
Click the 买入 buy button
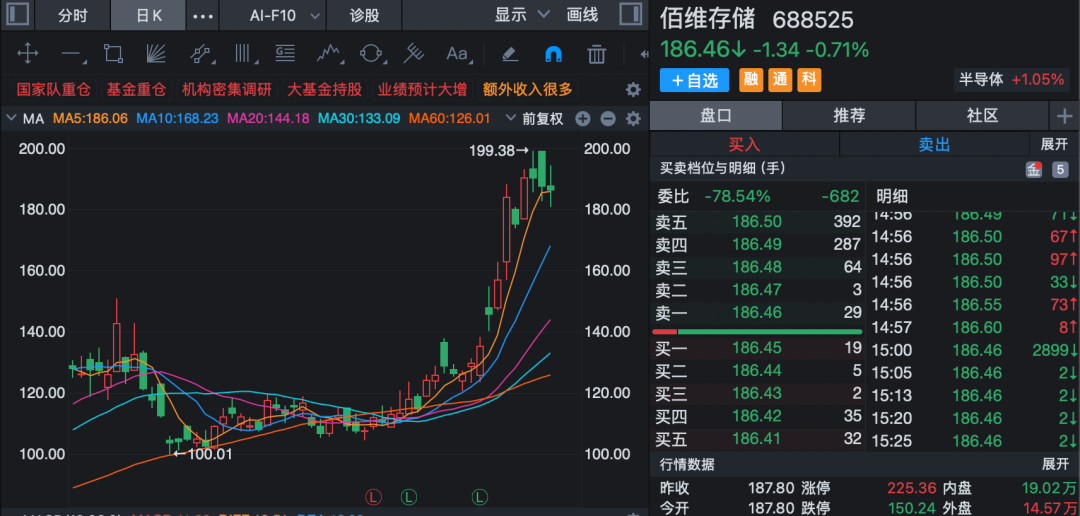point(744,145)
